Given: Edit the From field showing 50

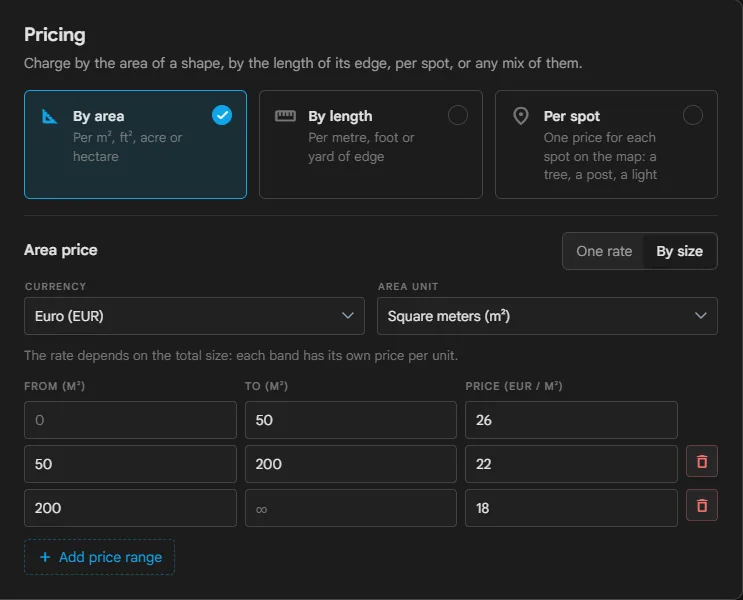Looking at the screenshot, I should pos(130,464).
